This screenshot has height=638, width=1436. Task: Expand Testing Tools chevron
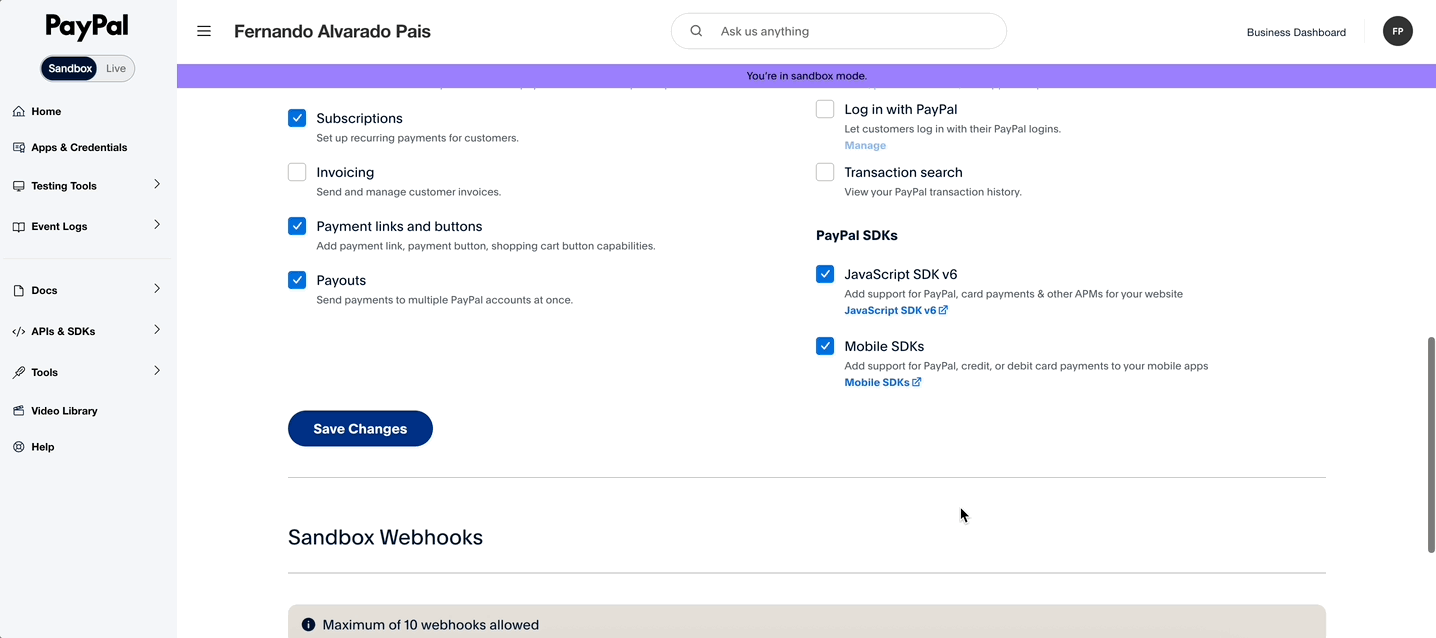pyautogui.click(x=157, y=184)
